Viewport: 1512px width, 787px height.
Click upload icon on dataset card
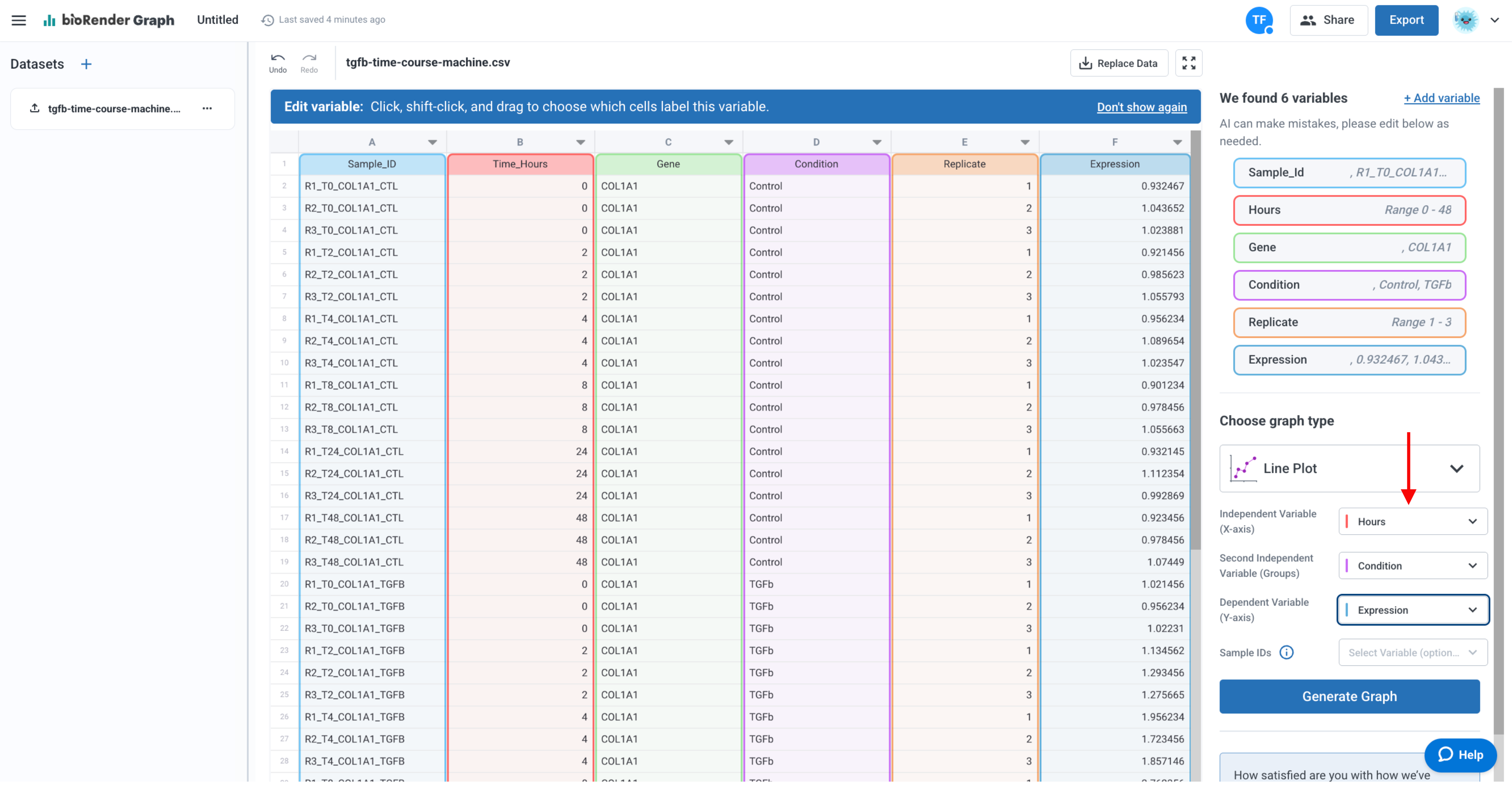tap(34, 108)
